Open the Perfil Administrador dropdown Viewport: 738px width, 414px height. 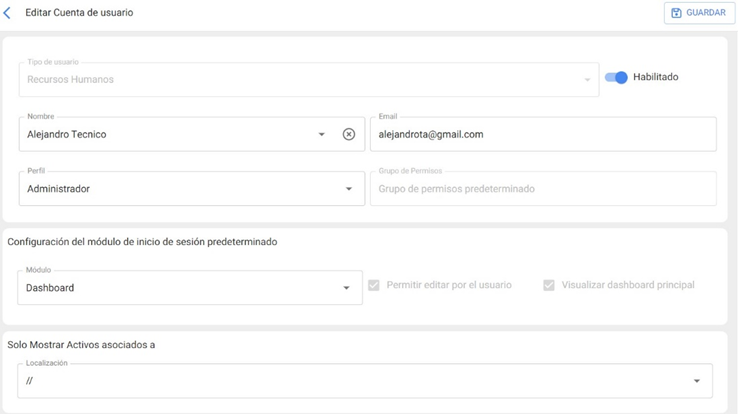(x=349, y=189)
